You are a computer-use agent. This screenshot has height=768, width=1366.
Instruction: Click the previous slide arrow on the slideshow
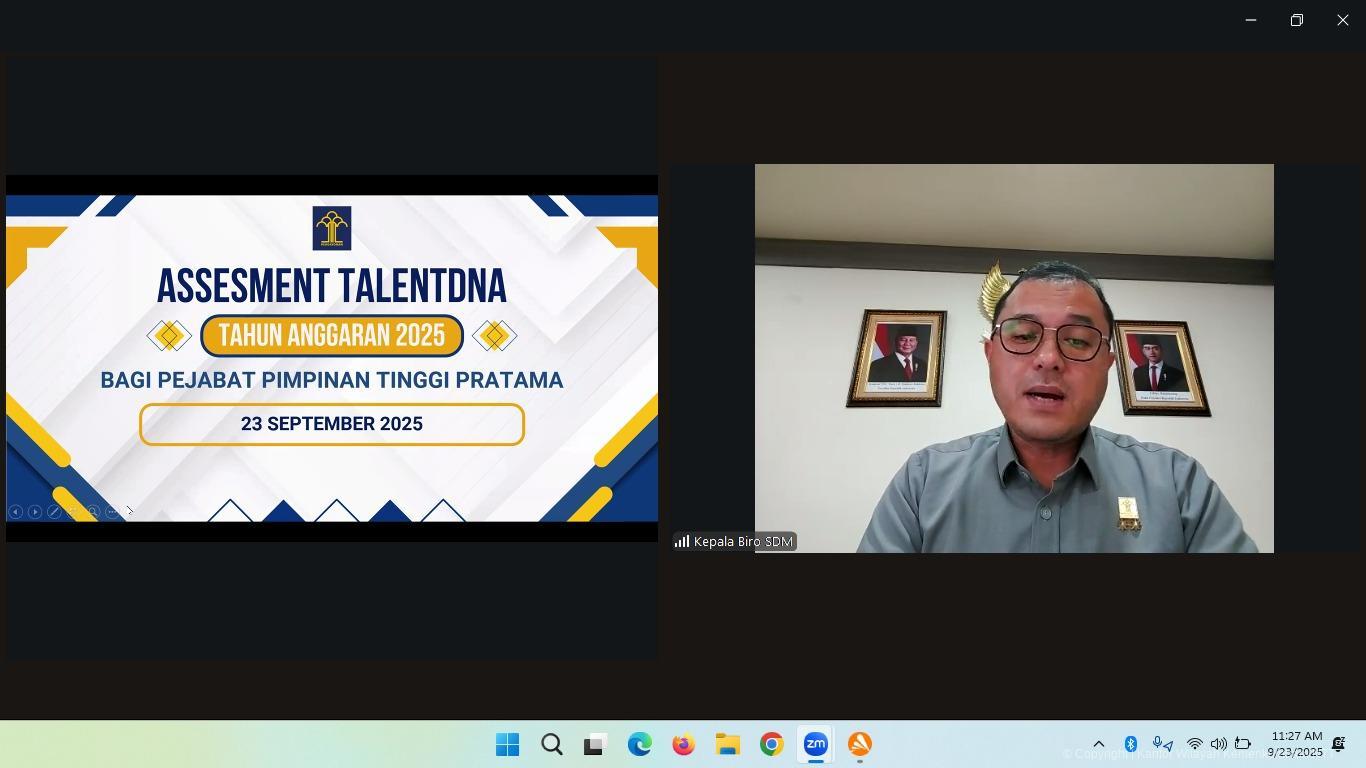(x=15, y=512)
